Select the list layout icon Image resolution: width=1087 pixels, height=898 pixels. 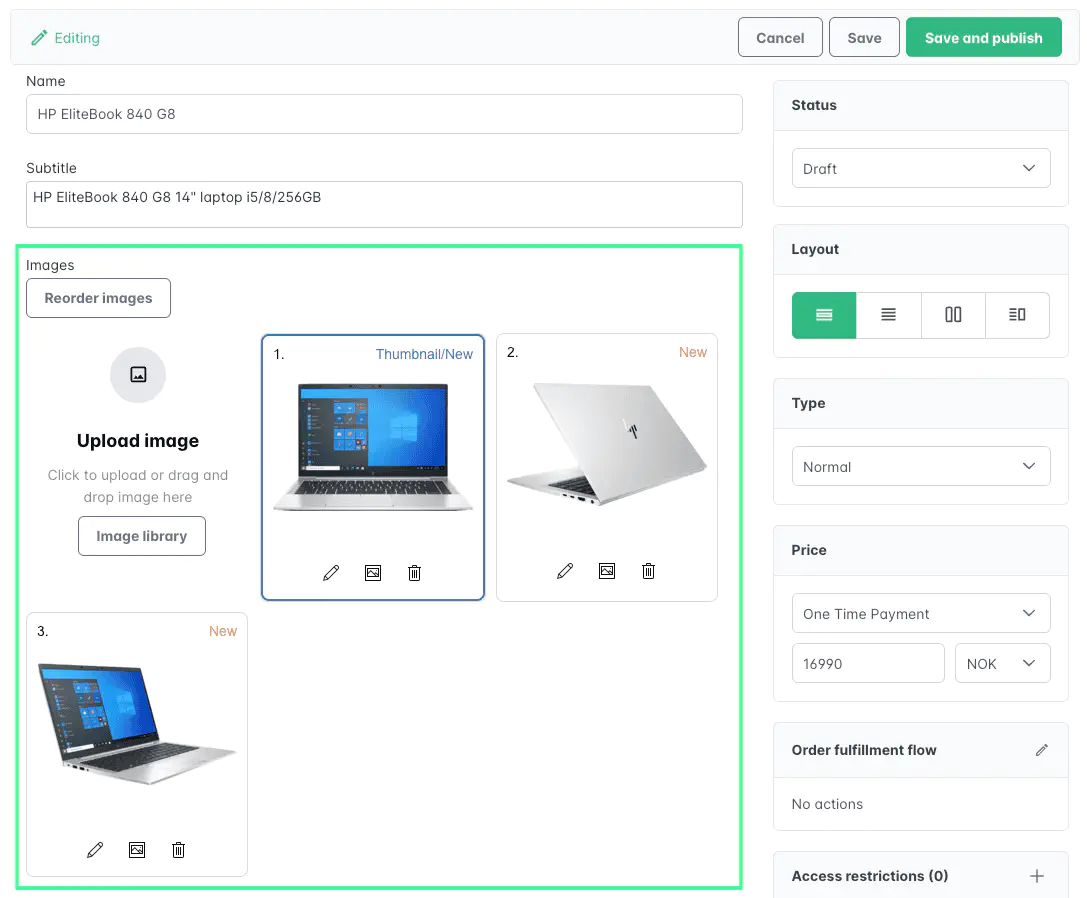coord(888,315)
